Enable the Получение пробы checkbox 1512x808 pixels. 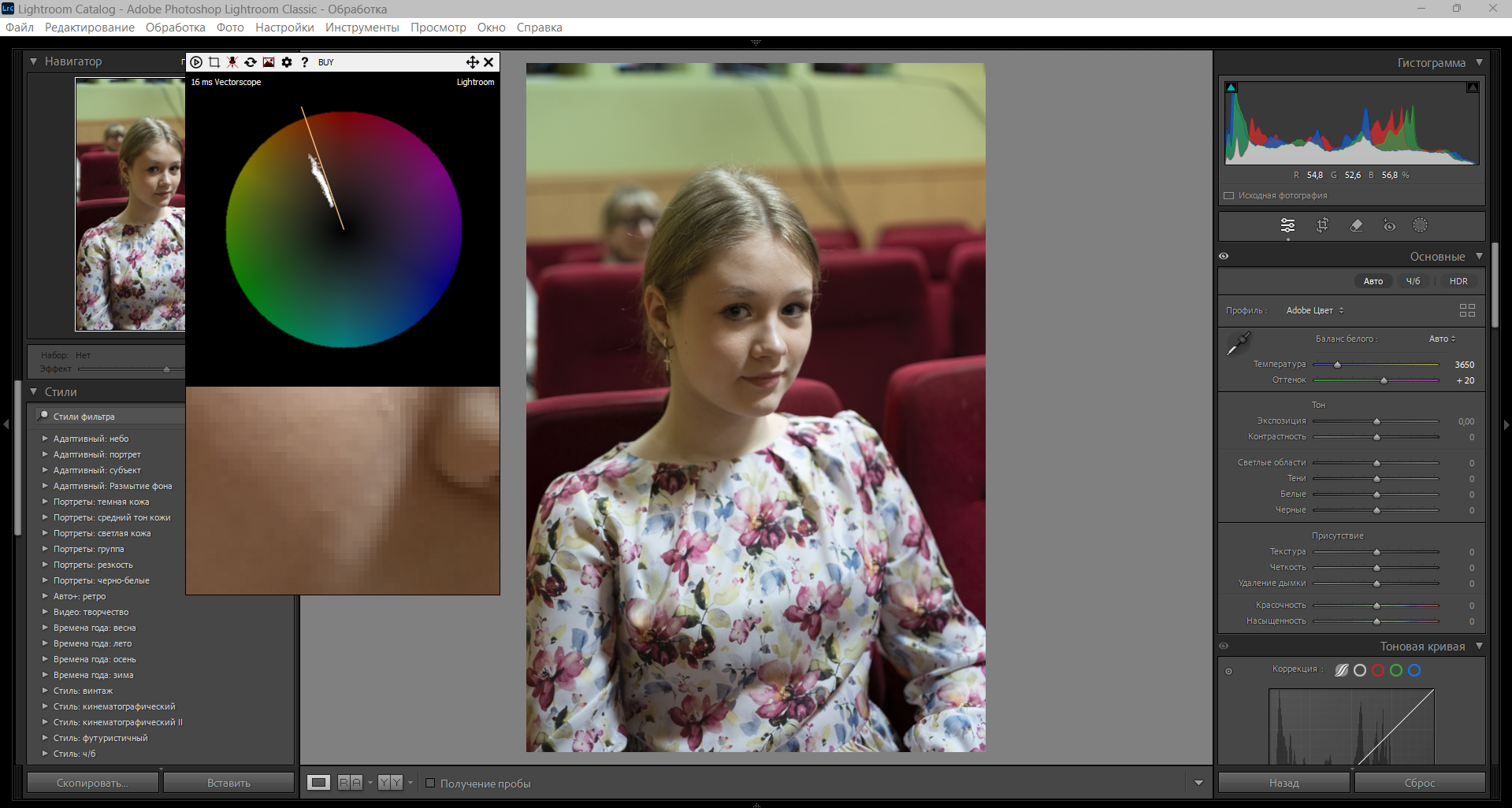pos(430,783)
